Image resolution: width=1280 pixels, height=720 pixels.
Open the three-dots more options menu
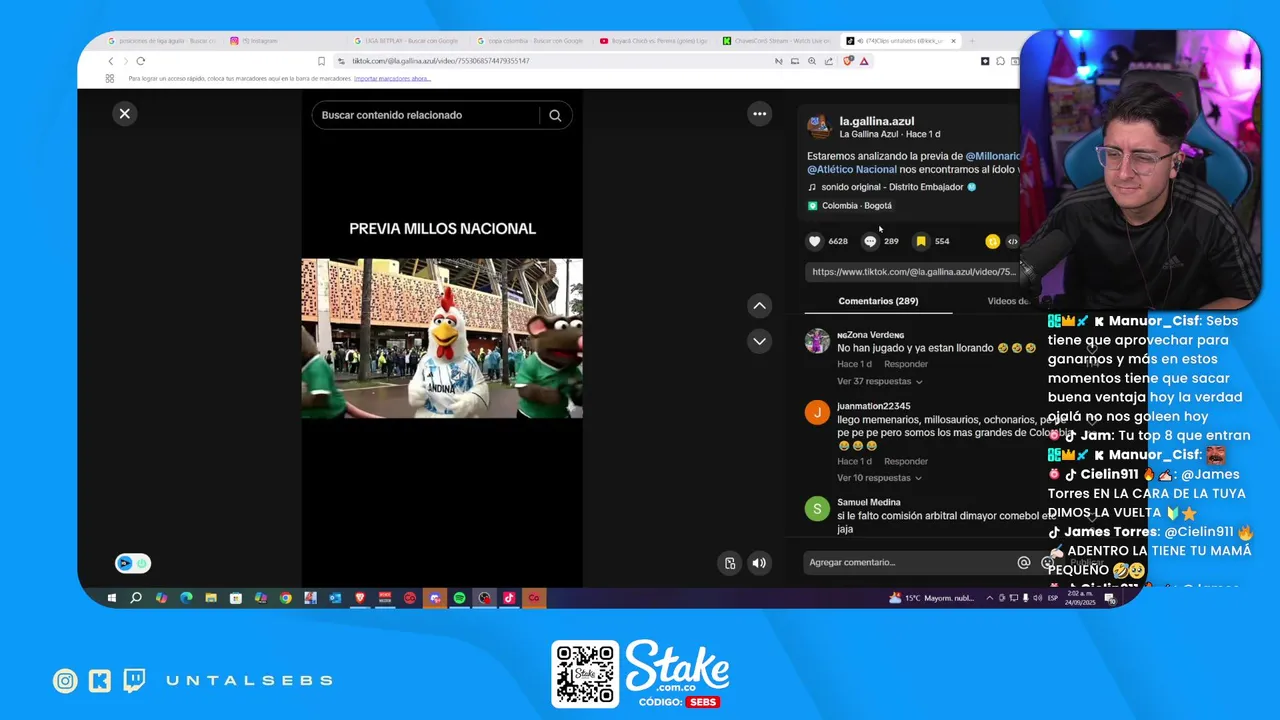[x=760, y=114]
